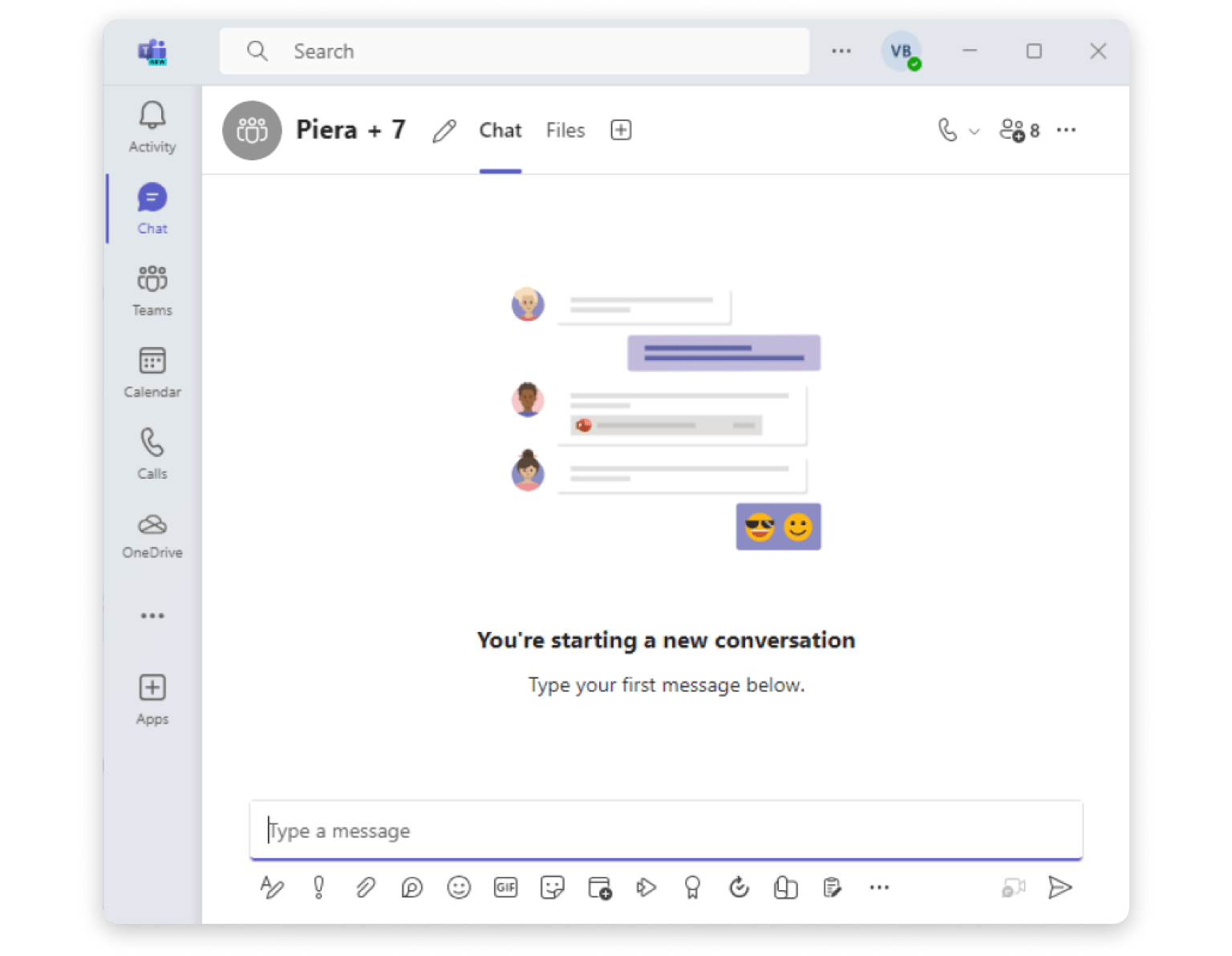Open the Calendar from the sidebar
The height and width of the screenshot is (956, 1232).
point(152,372)
